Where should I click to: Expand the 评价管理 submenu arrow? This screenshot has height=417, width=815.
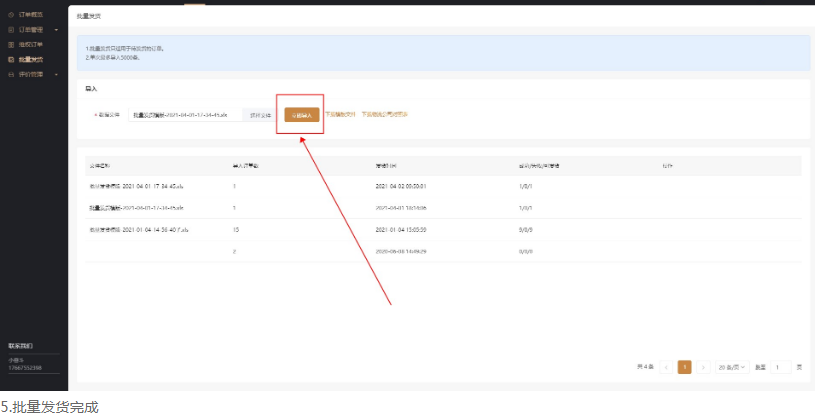pos(57,74)
